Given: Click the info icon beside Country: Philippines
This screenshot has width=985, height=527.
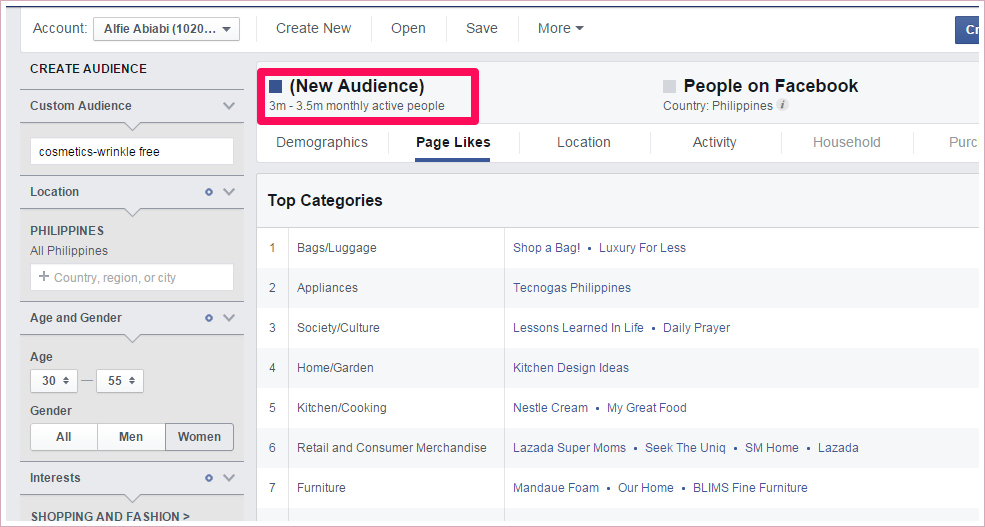Looking at the screenshot, I should (783, 105).
